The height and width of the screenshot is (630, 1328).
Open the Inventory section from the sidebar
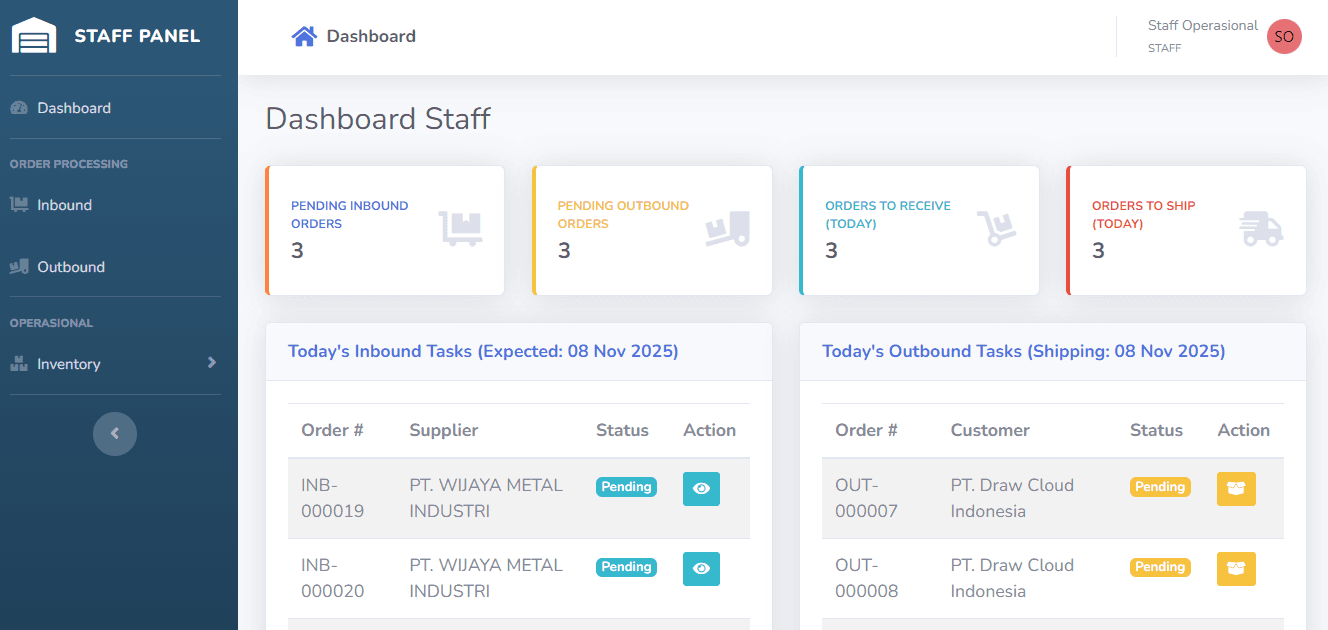click(70, 363)
